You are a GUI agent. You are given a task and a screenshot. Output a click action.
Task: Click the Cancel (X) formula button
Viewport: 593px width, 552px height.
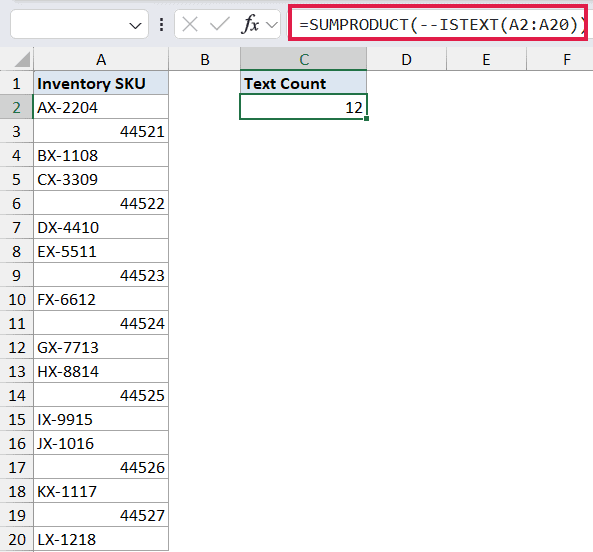tap(189, 25)
